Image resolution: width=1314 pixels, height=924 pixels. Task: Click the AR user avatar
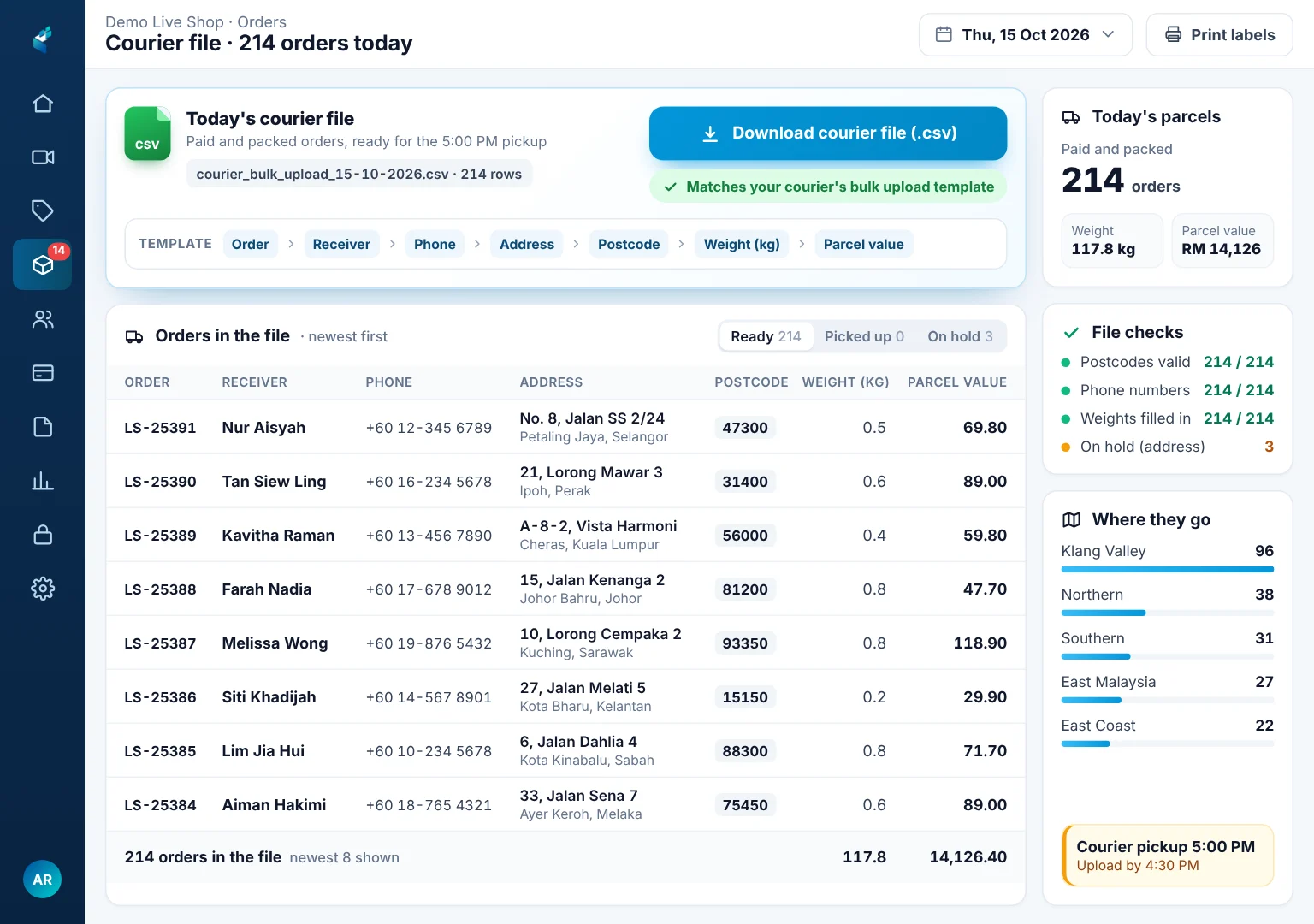pyautogui.click(x=43, y=880)
